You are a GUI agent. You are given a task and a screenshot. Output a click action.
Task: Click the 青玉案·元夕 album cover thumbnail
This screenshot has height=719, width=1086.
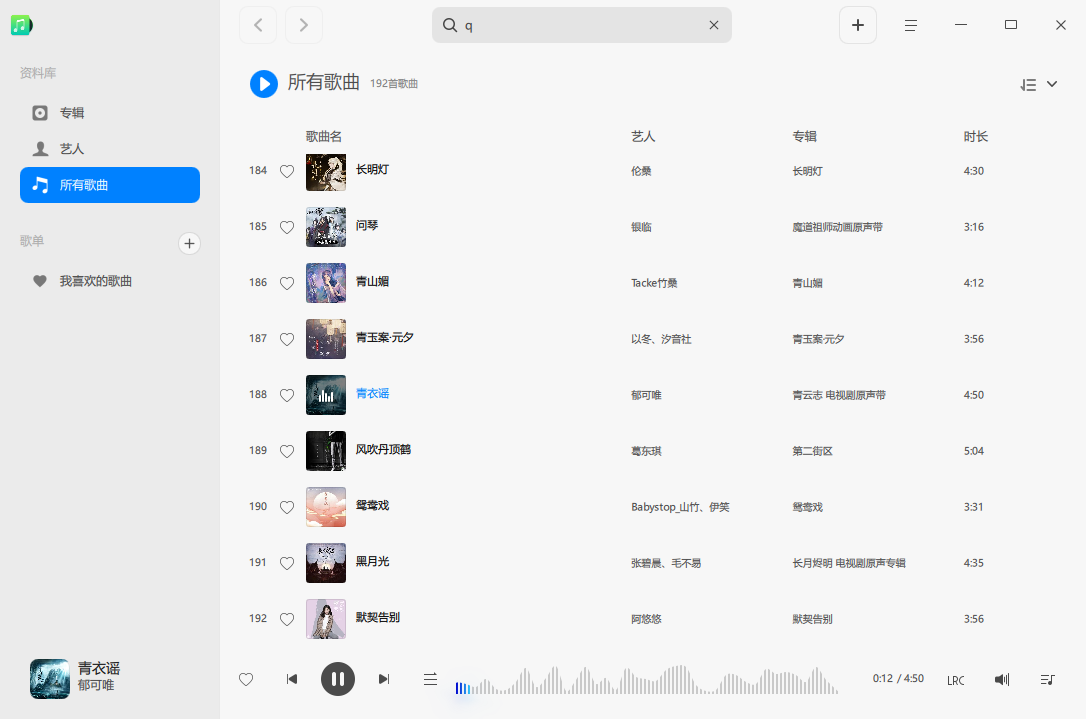pos(326,339)
